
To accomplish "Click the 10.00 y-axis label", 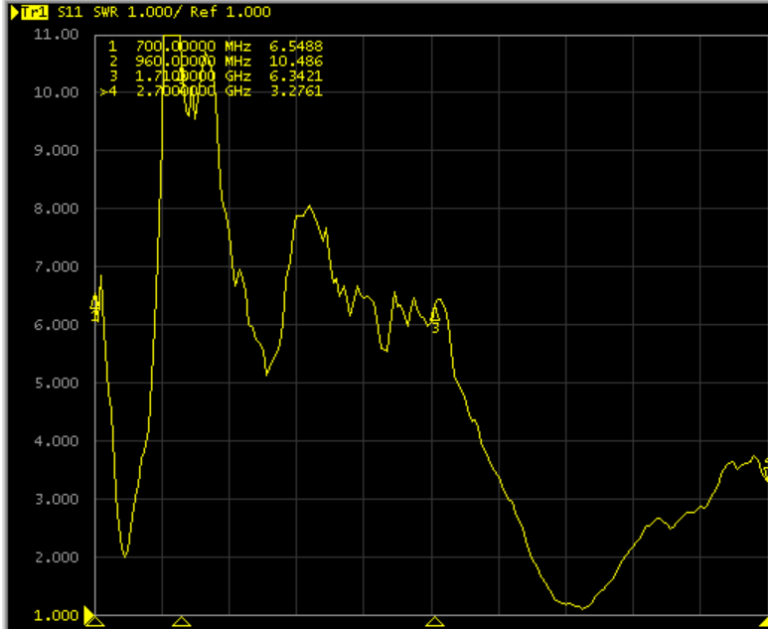I will pyautogui.click(x=56, y=92).
